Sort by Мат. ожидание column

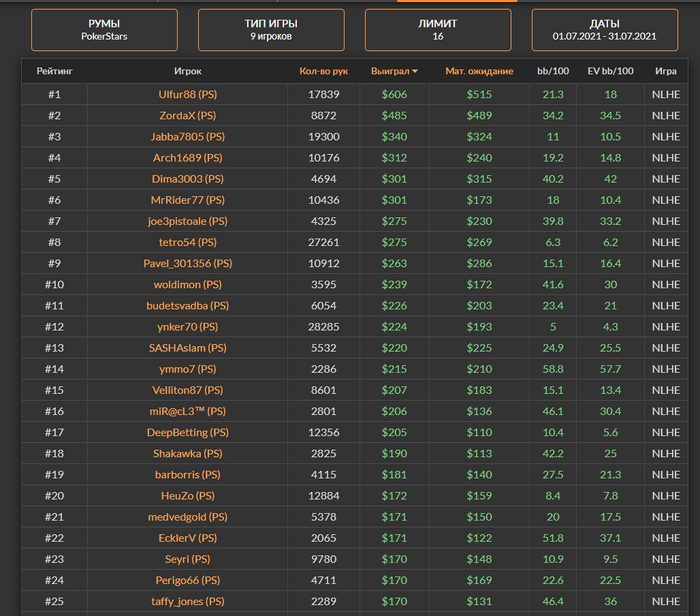[x=480, y=72]
